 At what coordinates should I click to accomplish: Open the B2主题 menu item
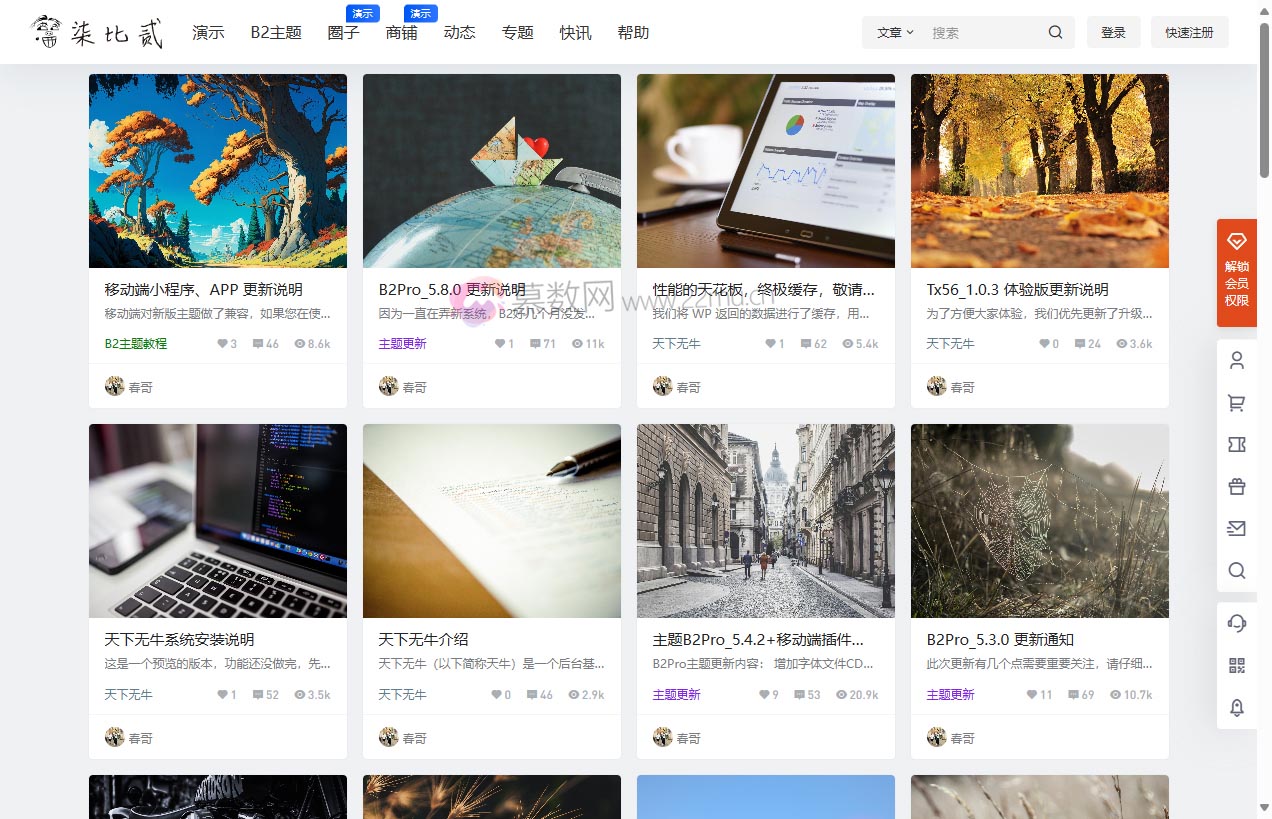coord(276,32)
